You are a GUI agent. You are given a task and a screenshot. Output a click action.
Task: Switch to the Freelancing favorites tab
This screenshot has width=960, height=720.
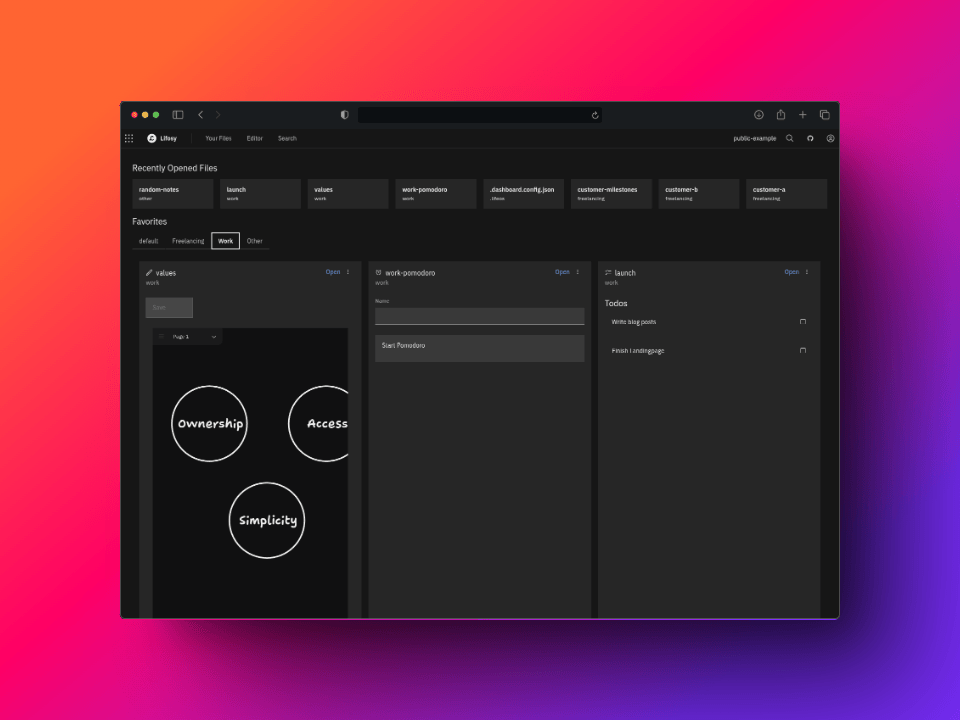click(x=188, y=241)
